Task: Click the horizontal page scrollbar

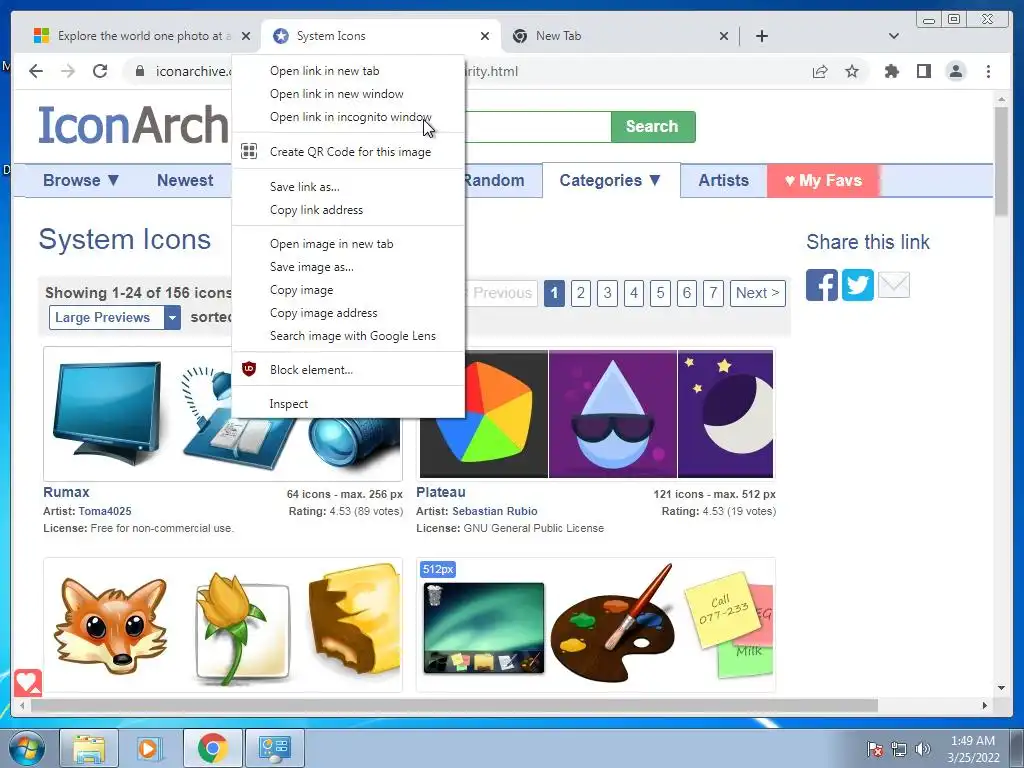Action: [455, 705]
